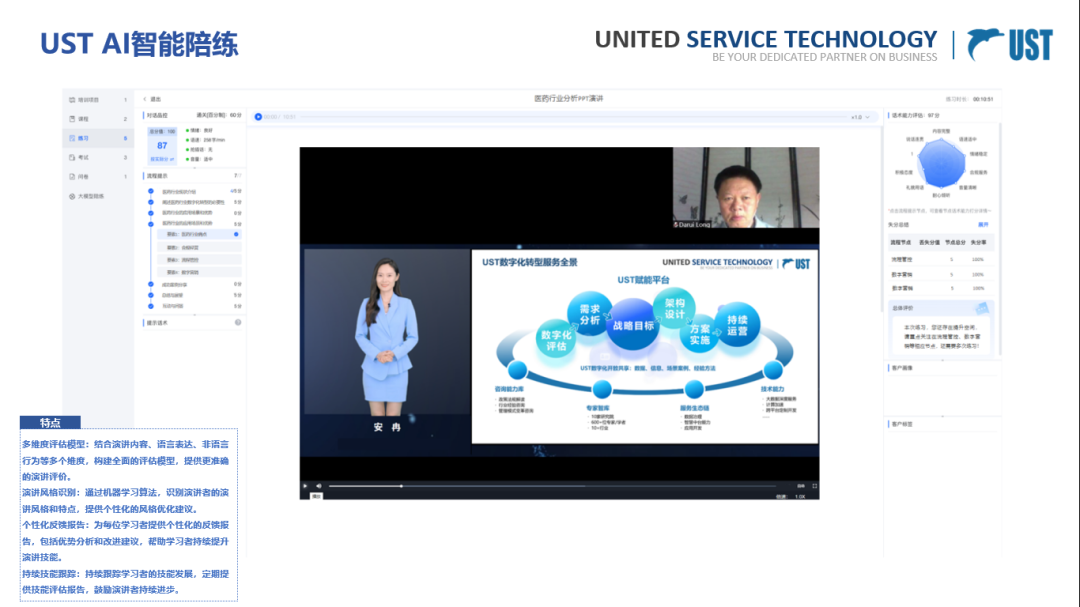Select the last process step node
Viewport: 1080px width, 607px height.
pos(151,306)
